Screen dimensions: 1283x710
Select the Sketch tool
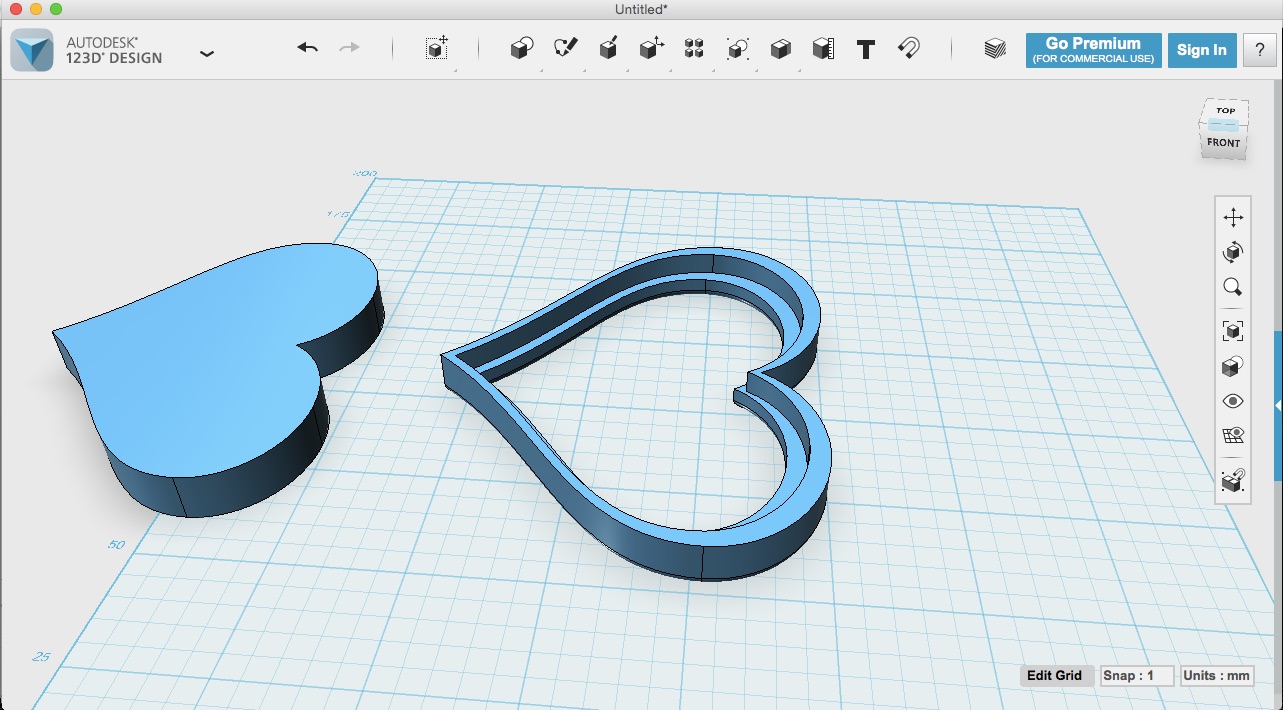[x=565, y=48]
